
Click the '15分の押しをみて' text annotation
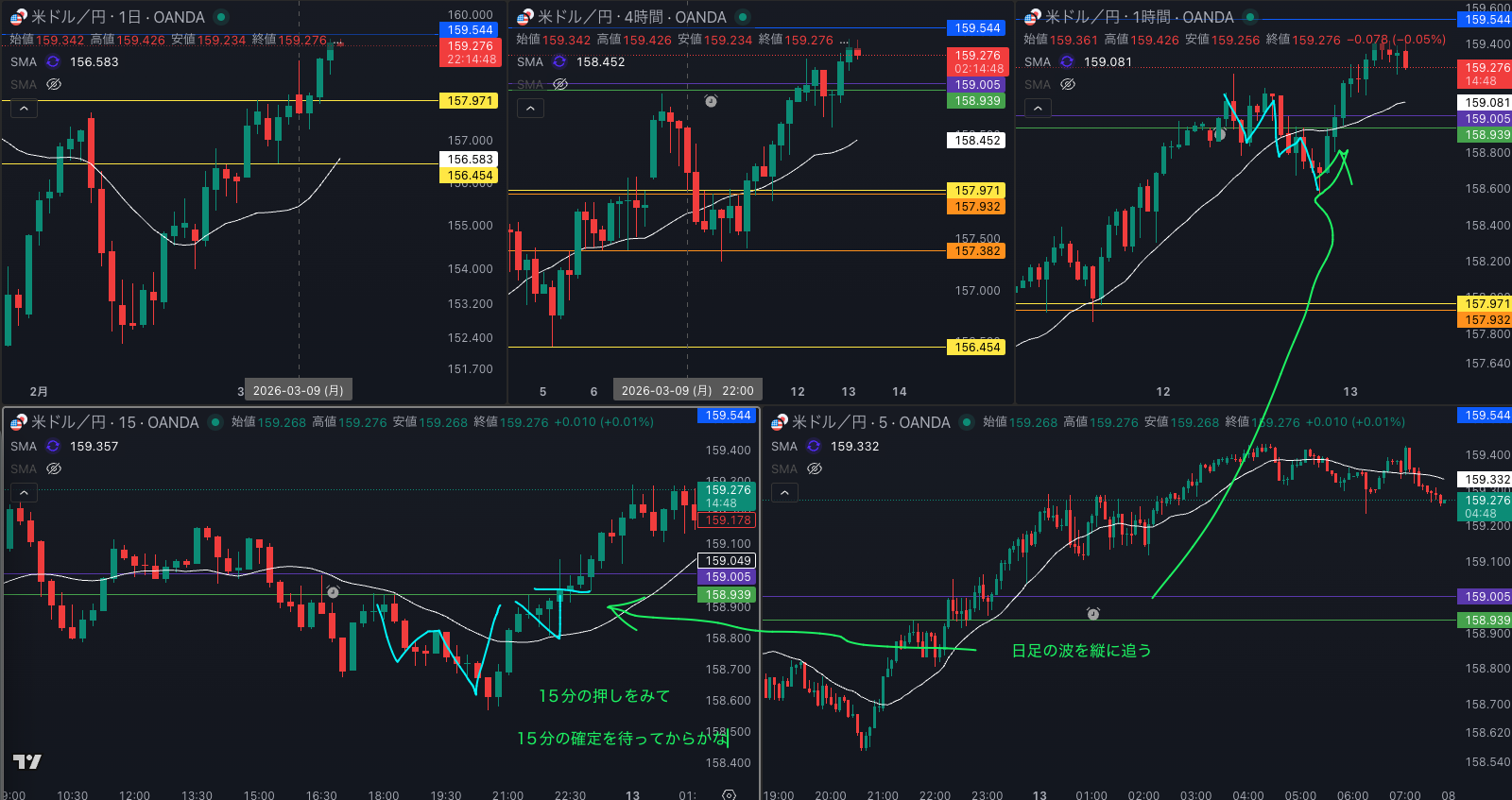click(604, 696)
